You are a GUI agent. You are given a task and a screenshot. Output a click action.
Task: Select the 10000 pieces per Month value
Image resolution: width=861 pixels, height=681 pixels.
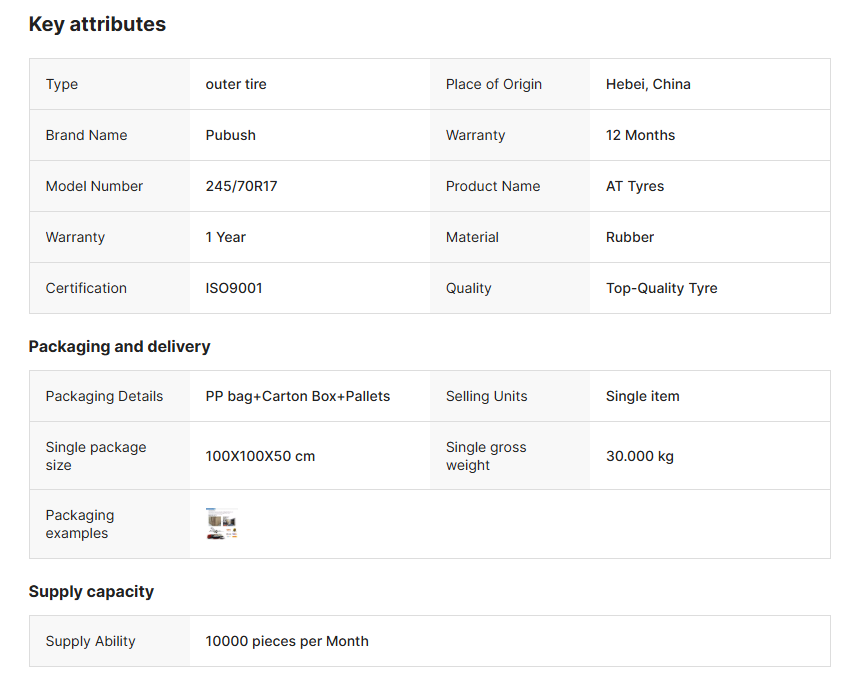[287, 641]
